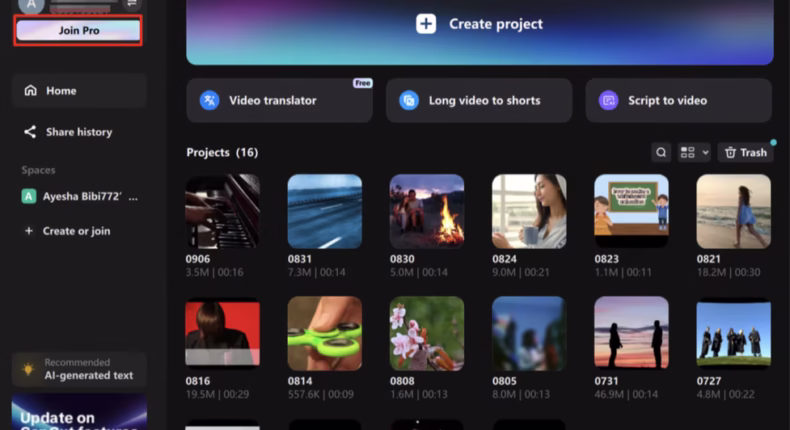Click the grid view layout icon
Screen dimensions: 790x430
pos(687,152)
